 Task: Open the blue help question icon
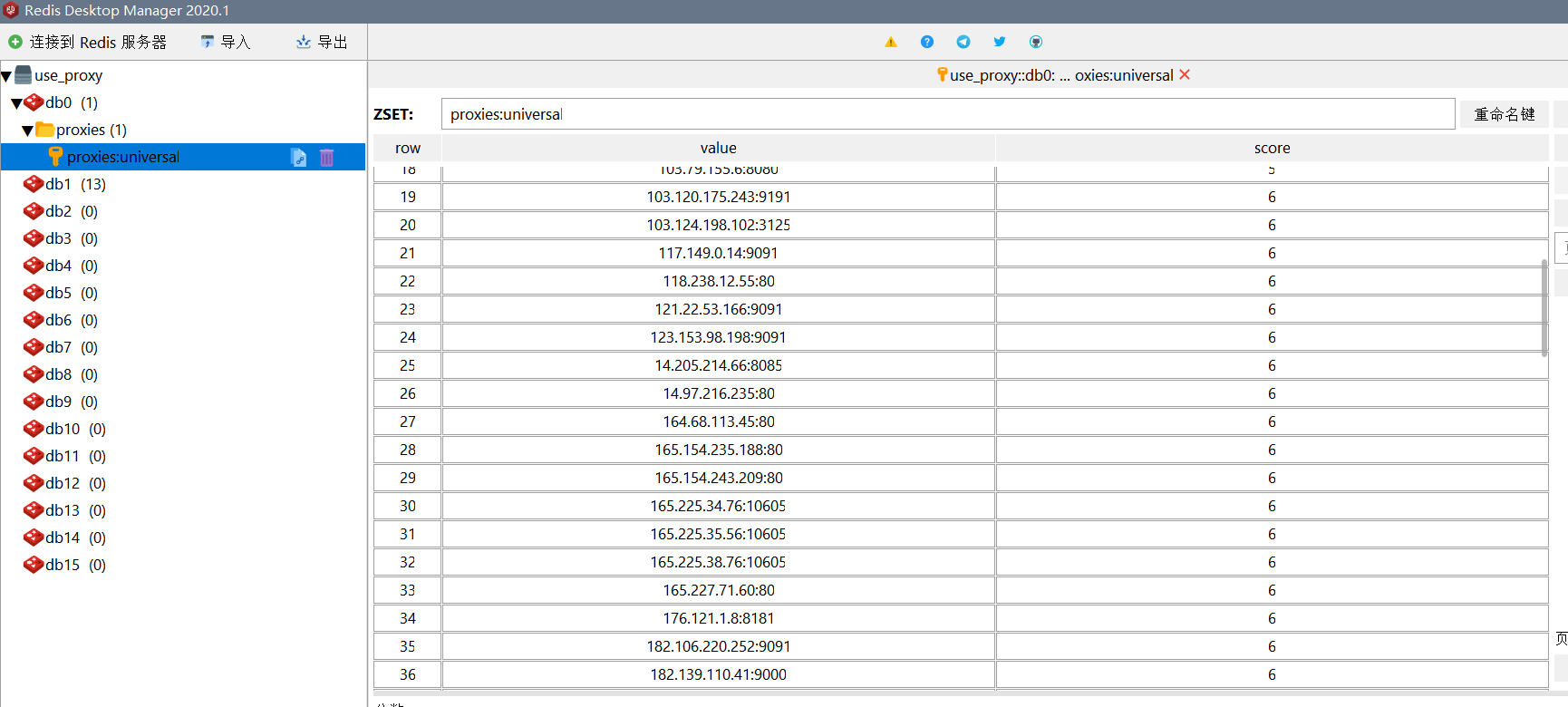[927, 42]
